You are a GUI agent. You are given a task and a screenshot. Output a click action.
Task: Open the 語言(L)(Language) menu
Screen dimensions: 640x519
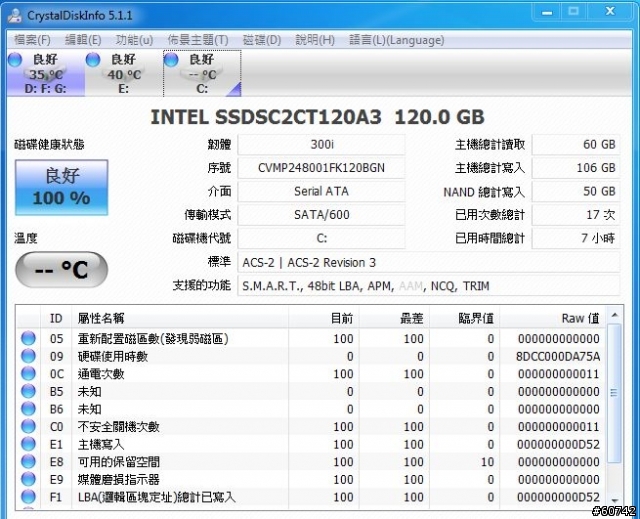point(396,40)
